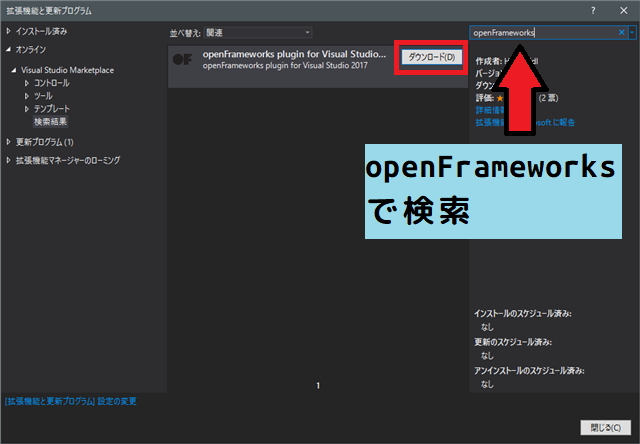Screen dimensions: 640x444
Task: Expand the 更新プログラム (1) node
Action: point(8,142)
